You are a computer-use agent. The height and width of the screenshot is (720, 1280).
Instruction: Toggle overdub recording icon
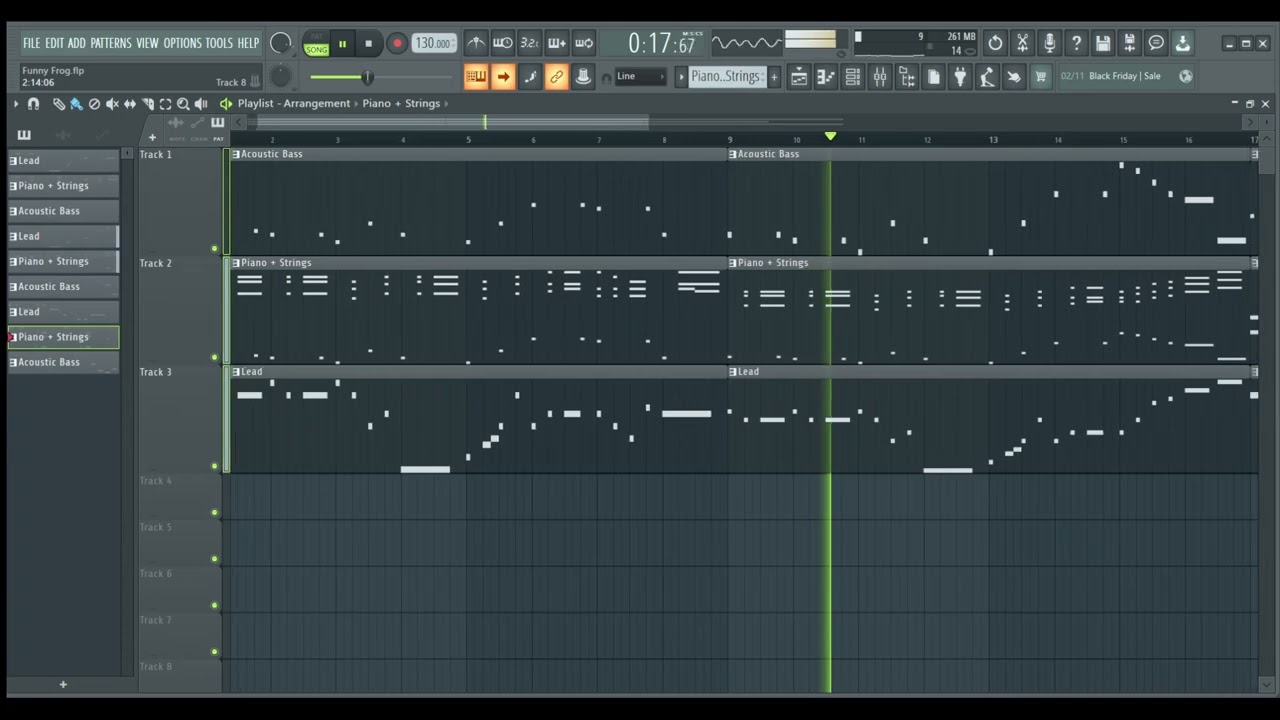pyautogui.click(x=557, y=43)
